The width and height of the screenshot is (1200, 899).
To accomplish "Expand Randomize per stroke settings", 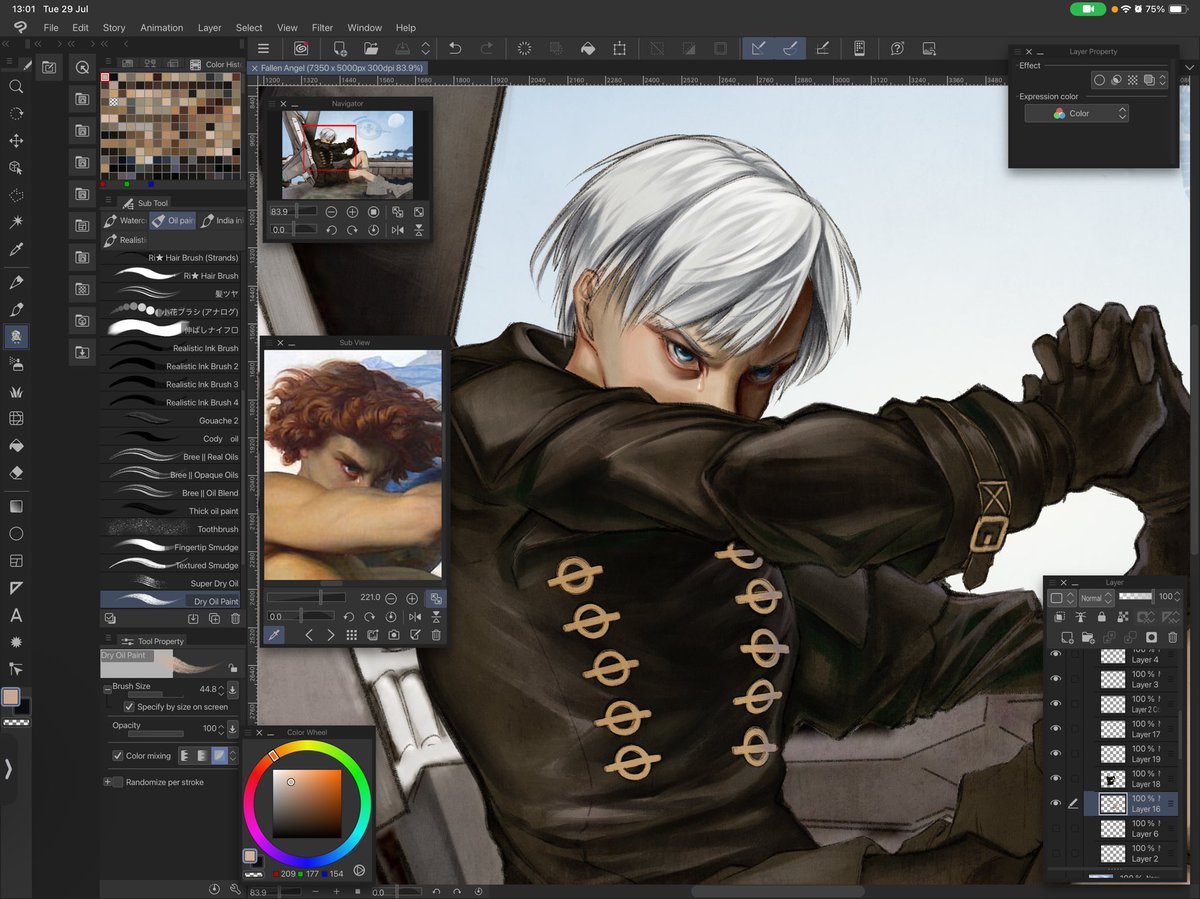I will tap(107, 782).
